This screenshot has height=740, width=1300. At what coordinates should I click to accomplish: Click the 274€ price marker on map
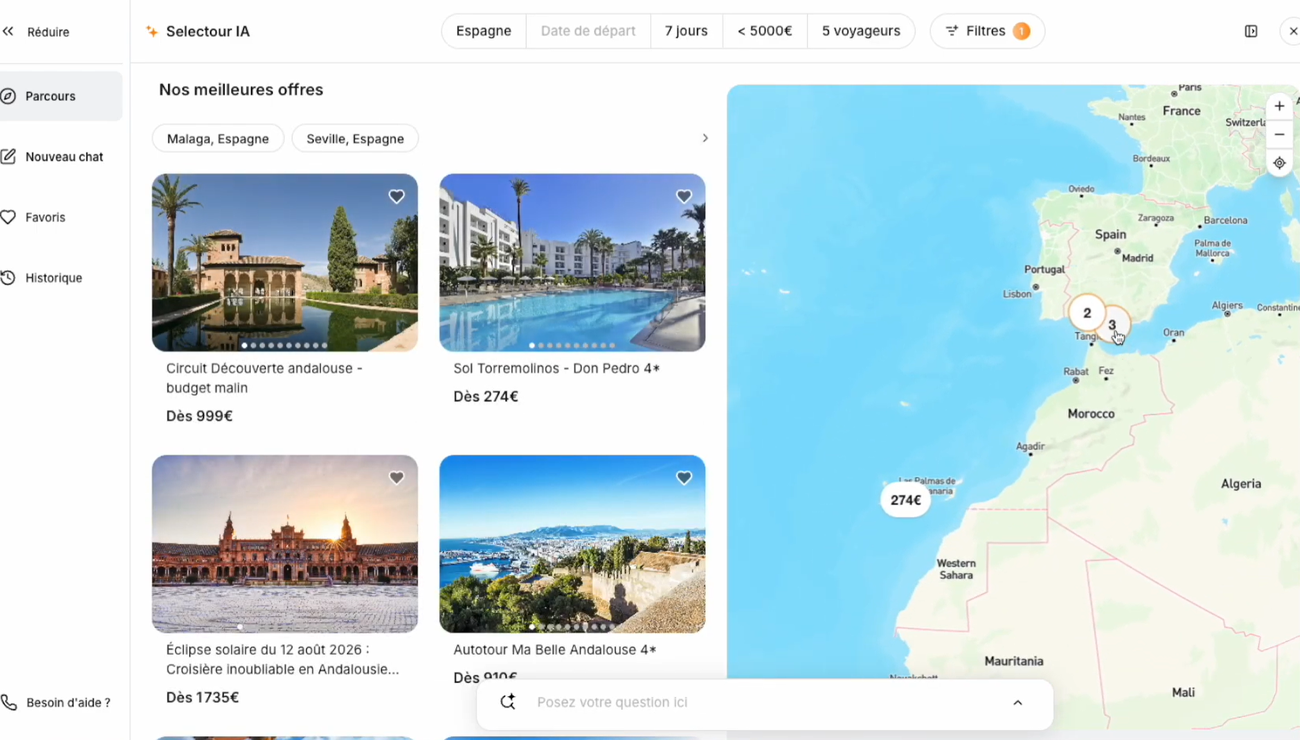pyautogui.click(x=905, y=500)
